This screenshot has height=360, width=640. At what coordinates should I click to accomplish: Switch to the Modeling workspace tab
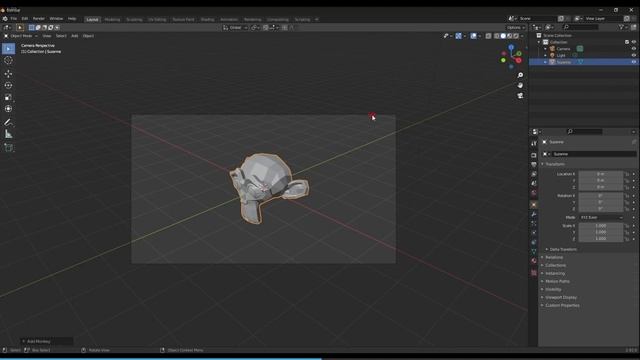pos(112,20)
